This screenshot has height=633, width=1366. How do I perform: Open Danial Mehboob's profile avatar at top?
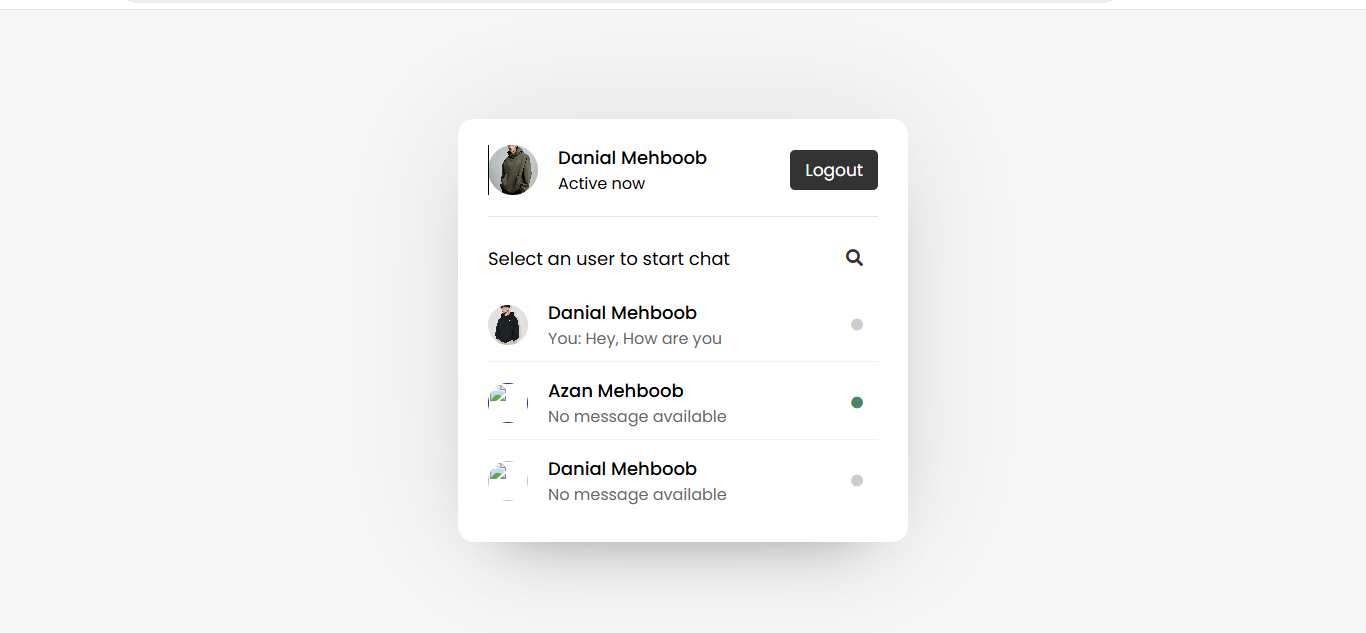coord(512,169)
